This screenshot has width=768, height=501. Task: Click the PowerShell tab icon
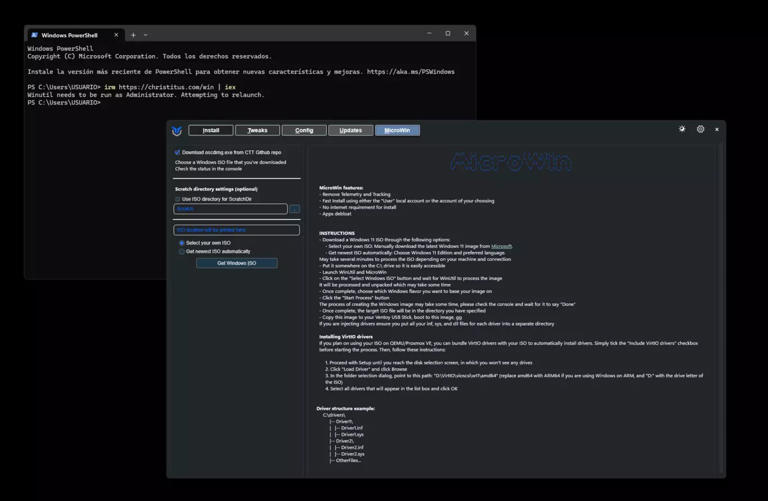34,35
